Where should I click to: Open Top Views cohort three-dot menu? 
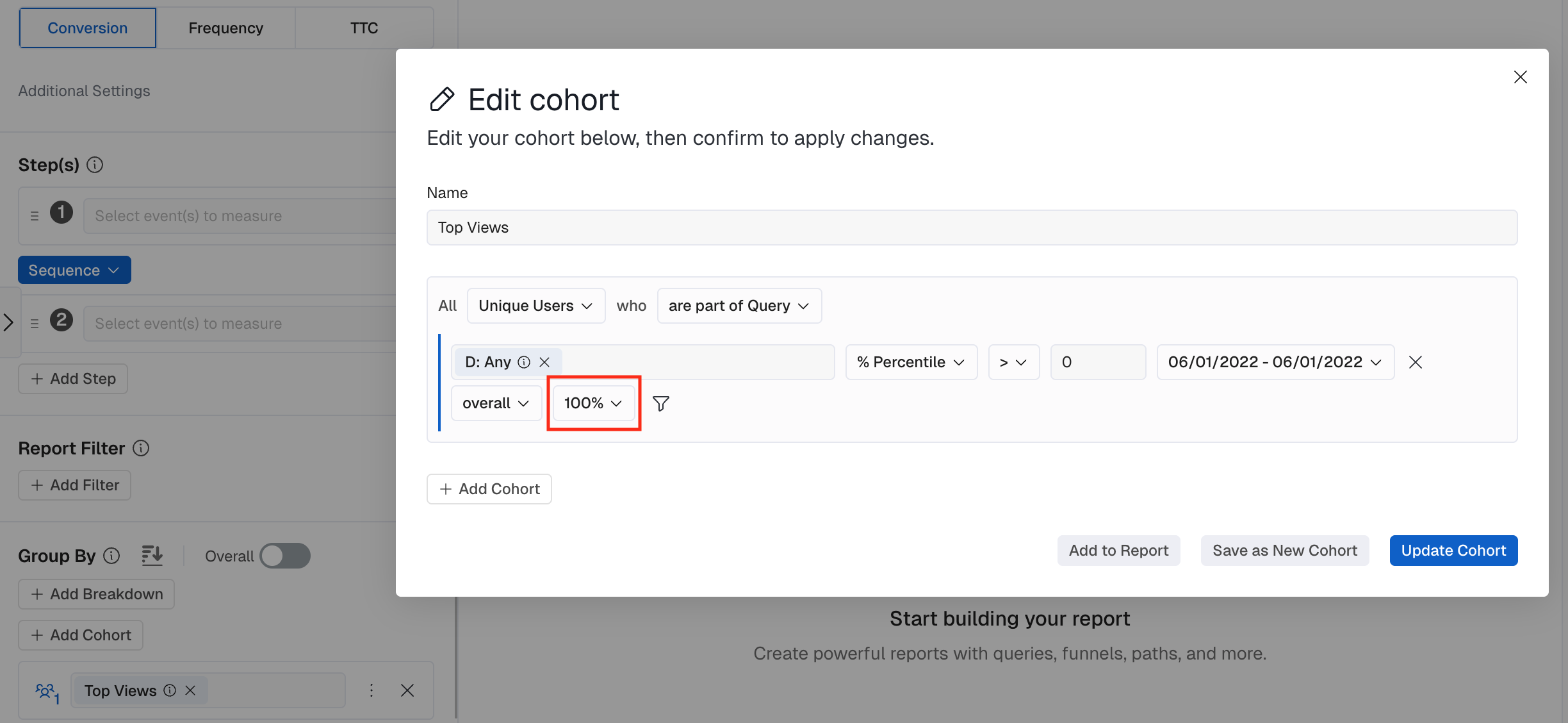point(372,690)
